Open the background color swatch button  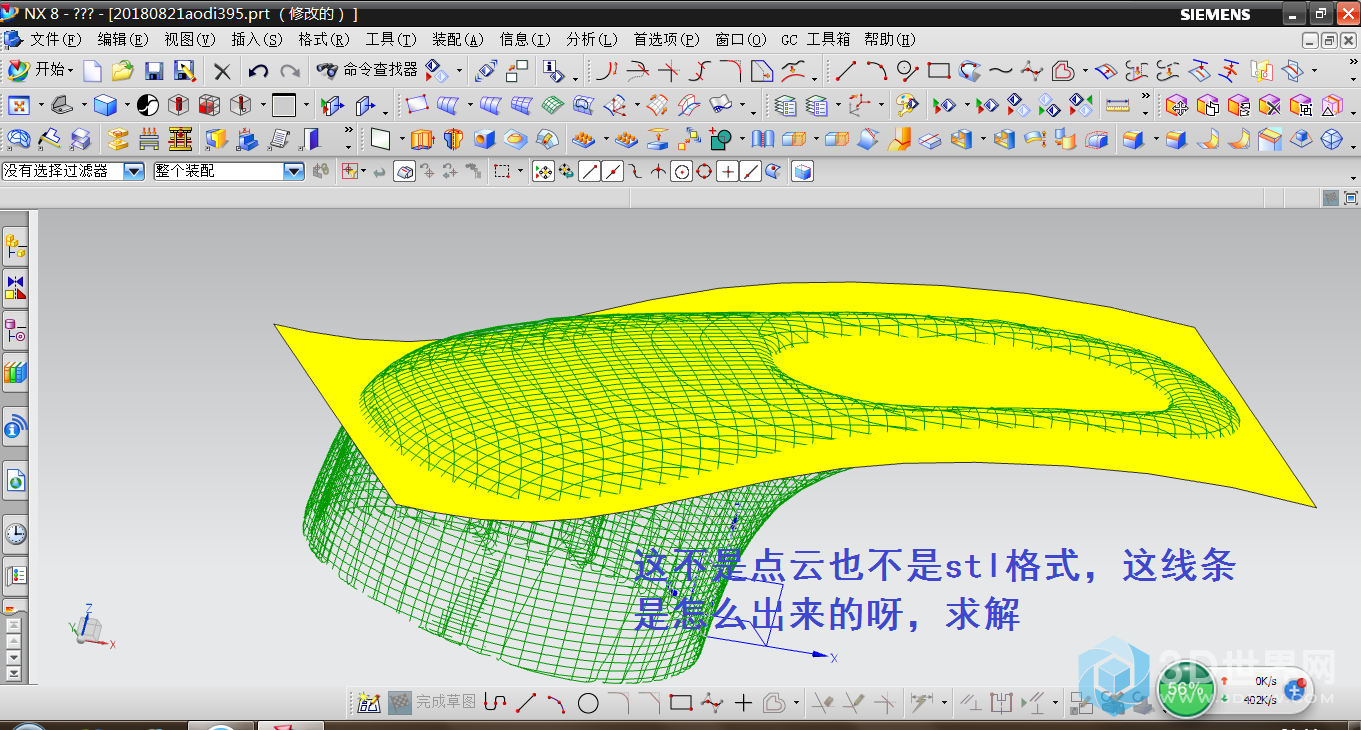point(284,105)
